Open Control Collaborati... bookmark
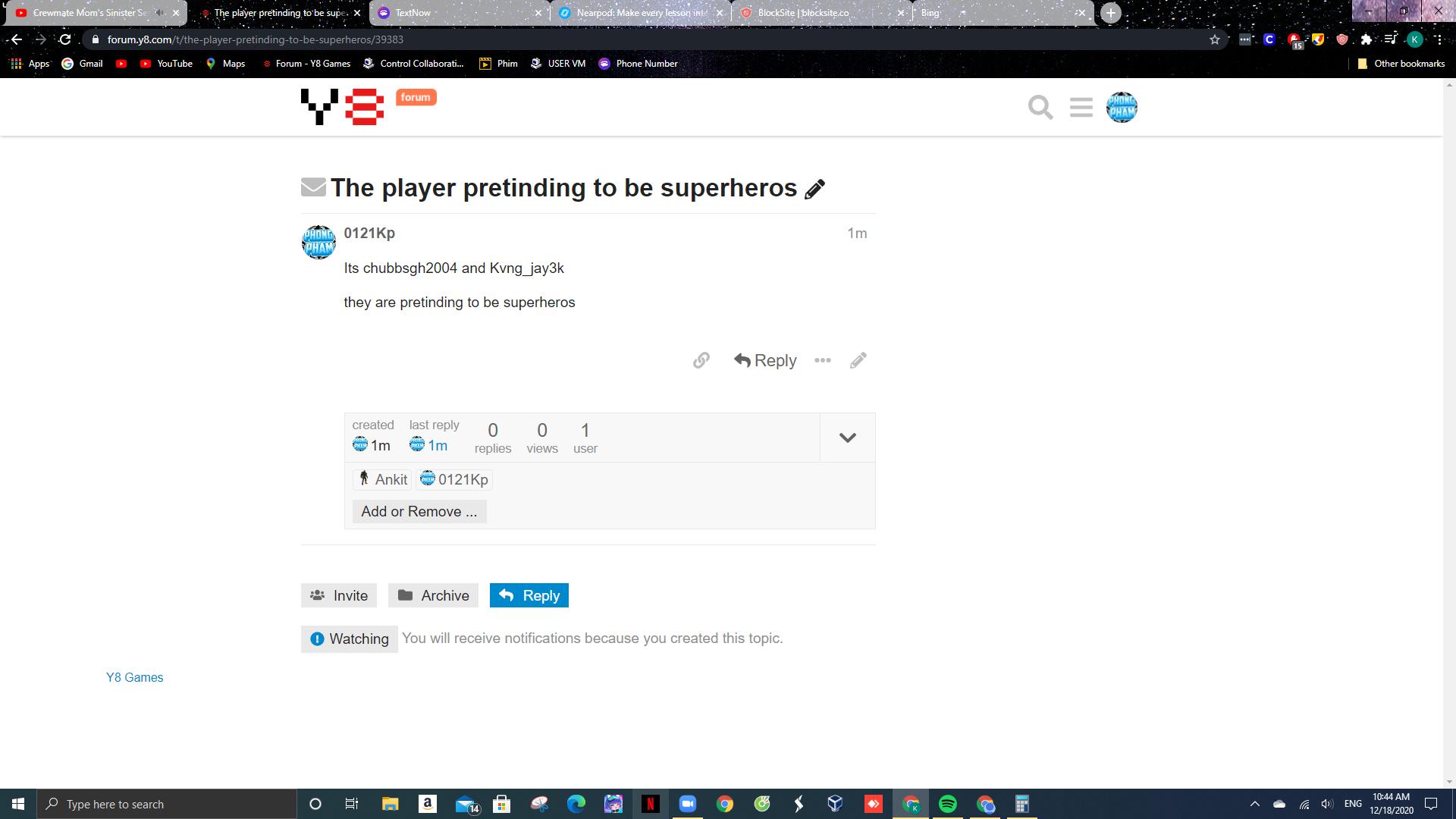Screen dimensions: 1456x819 [413, 64]
